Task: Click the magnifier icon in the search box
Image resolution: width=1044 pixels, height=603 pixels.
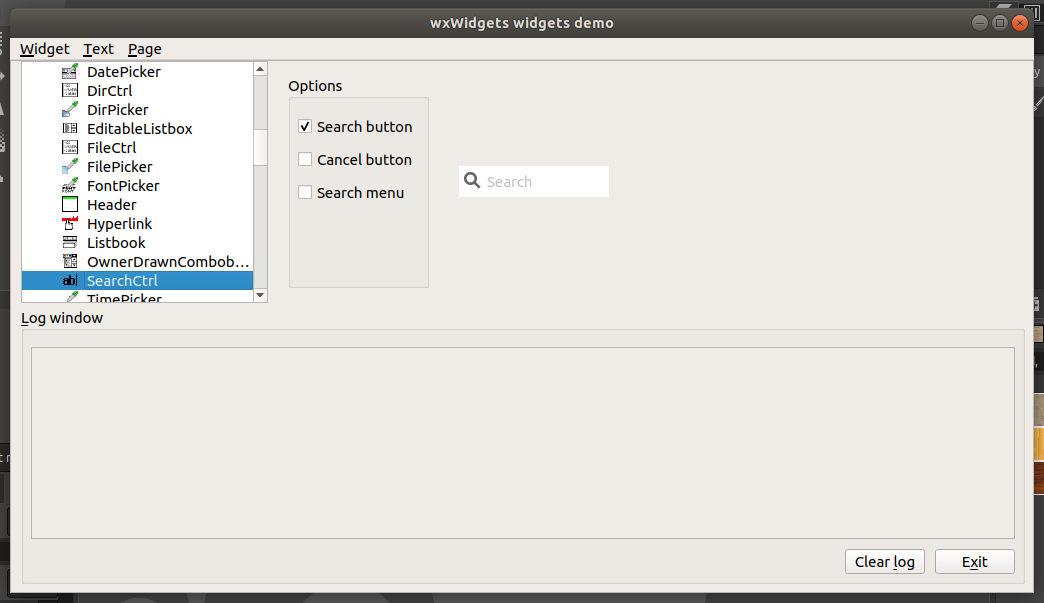Action: [471, 181]
